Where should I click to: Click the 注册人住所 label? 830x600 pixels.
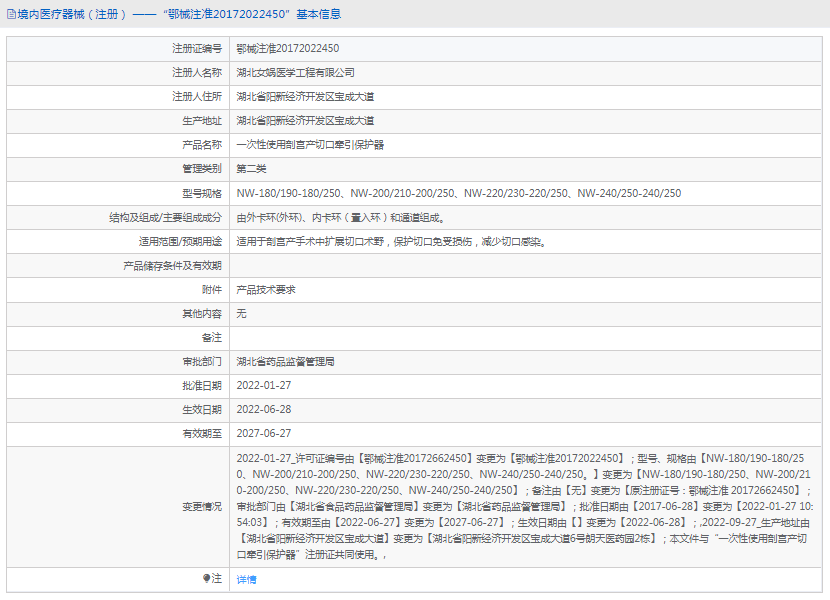pos(197,96)
